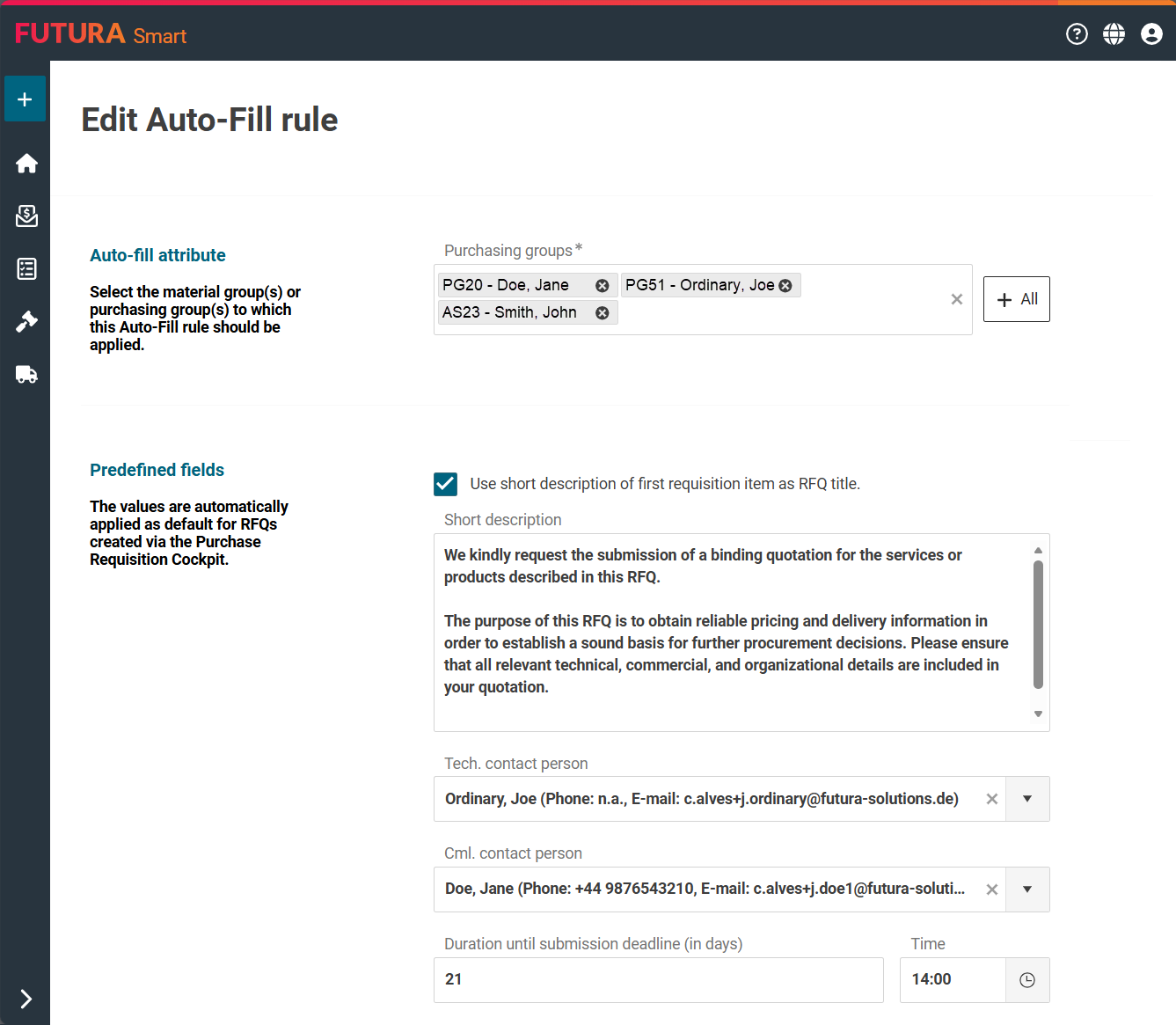Expand the Tech. contact person dropdown

click(x=1026, y=799)
